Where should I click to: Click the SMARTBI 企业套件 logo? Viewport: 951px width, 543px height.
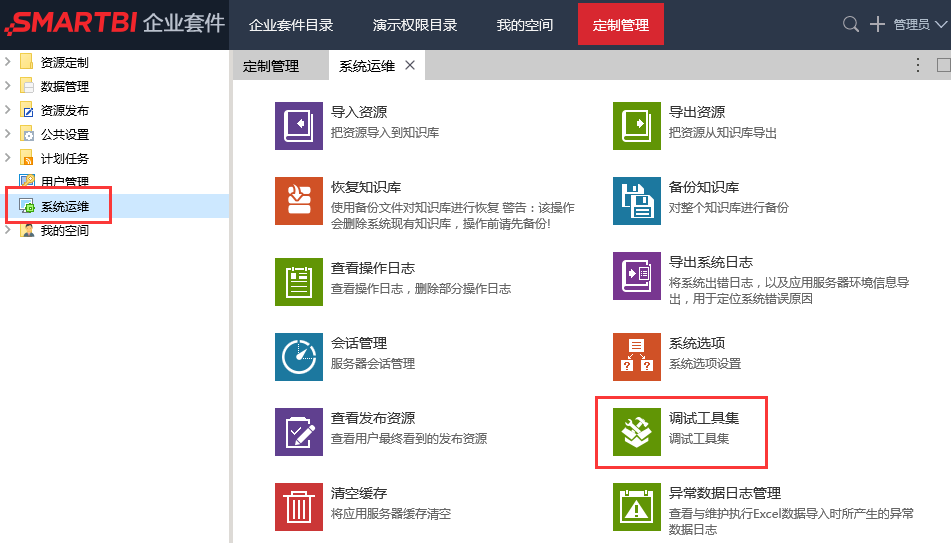click(x=114, y=24)
